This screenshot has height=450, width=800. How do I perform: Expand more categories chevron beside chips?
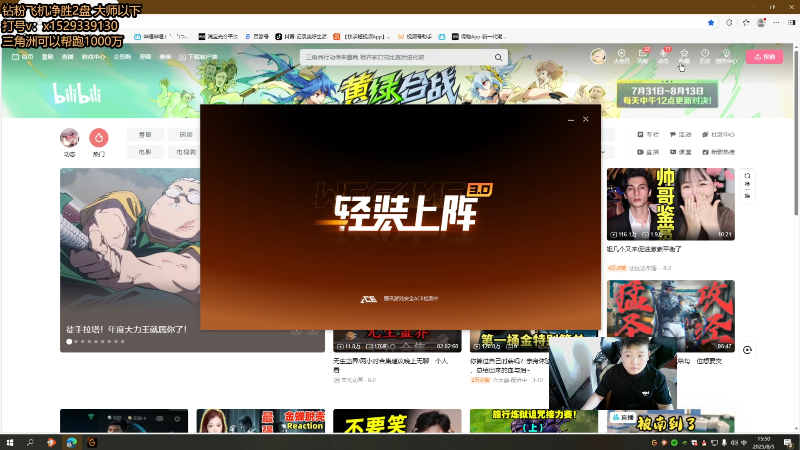604,152
